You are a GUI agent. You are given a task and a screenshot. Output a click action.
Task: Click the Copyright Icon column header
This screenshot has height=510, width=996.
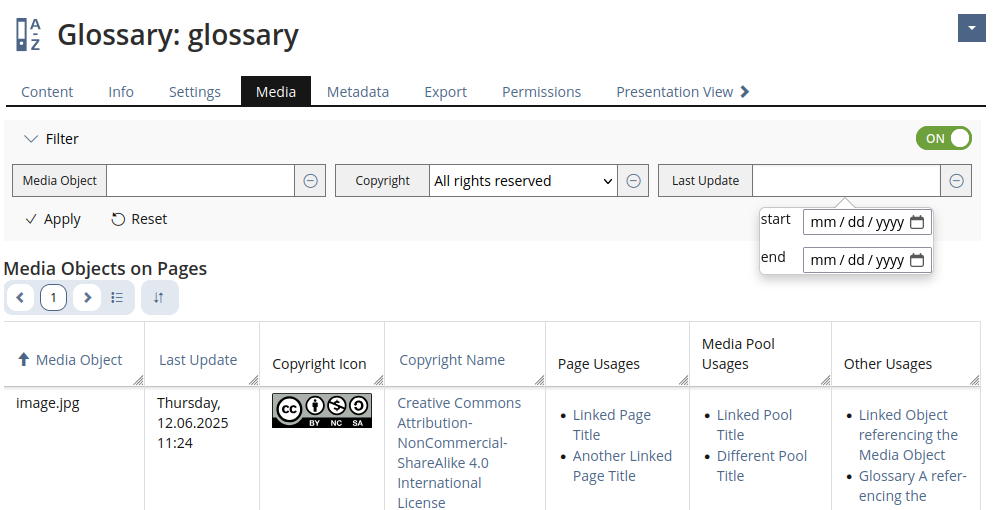[x=319, y=364]
